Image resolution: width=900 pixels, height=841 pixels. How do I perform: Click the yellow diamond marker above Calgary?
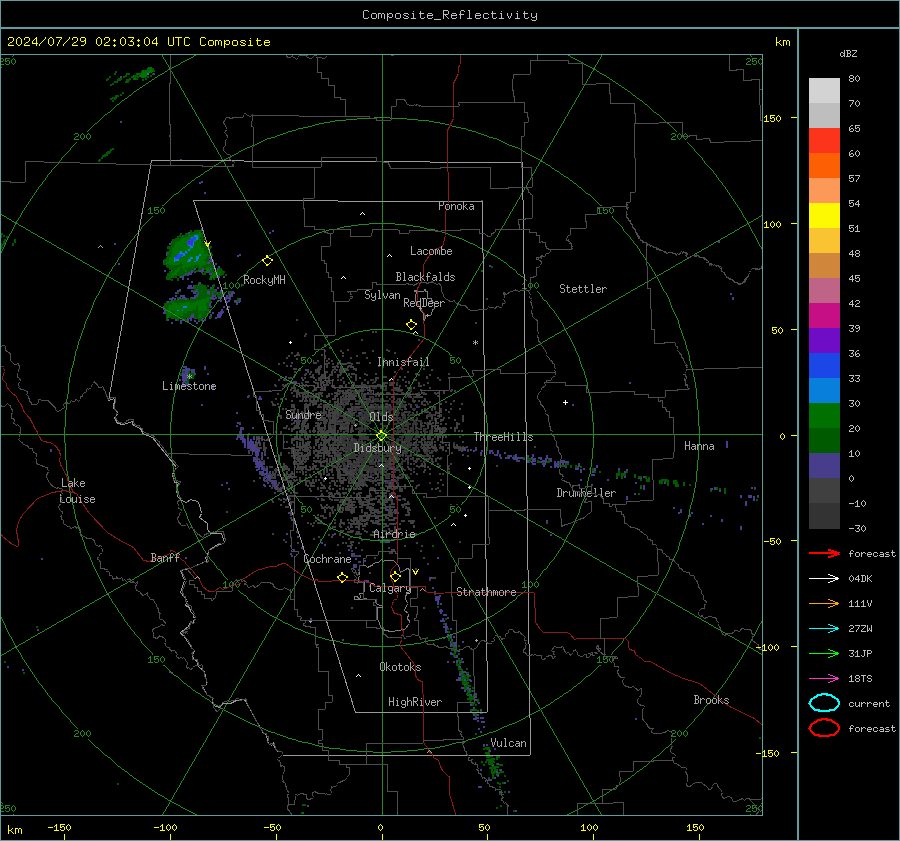[x=395, y=576]
